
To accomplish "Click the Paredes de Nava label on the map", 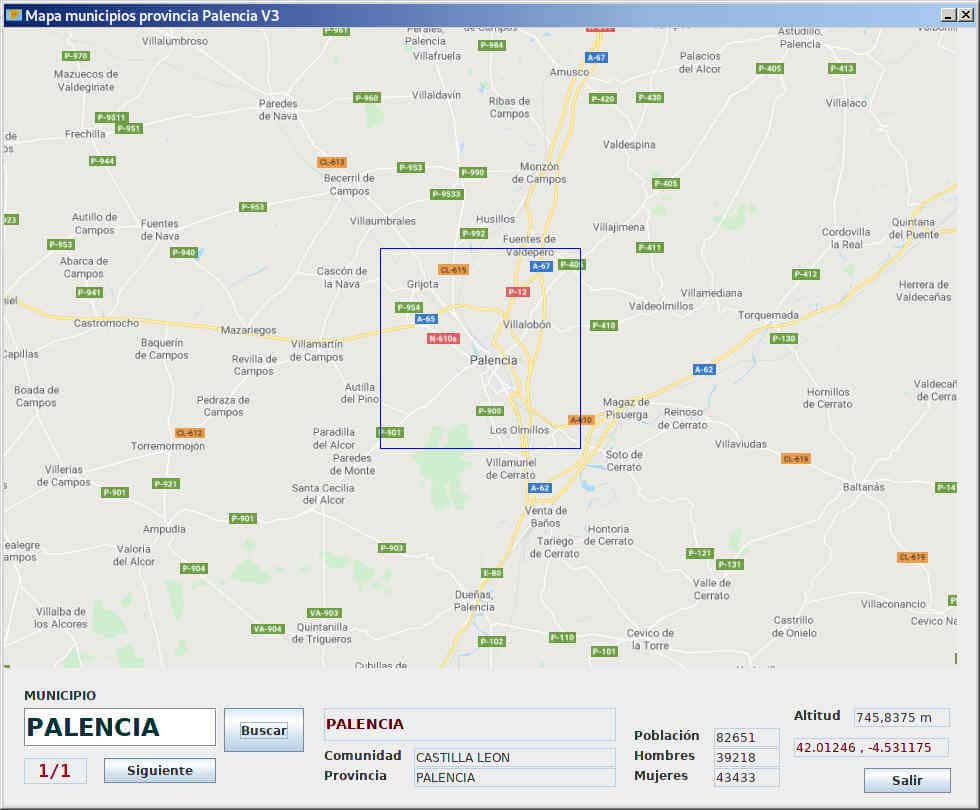I will (x=278, y=109).
